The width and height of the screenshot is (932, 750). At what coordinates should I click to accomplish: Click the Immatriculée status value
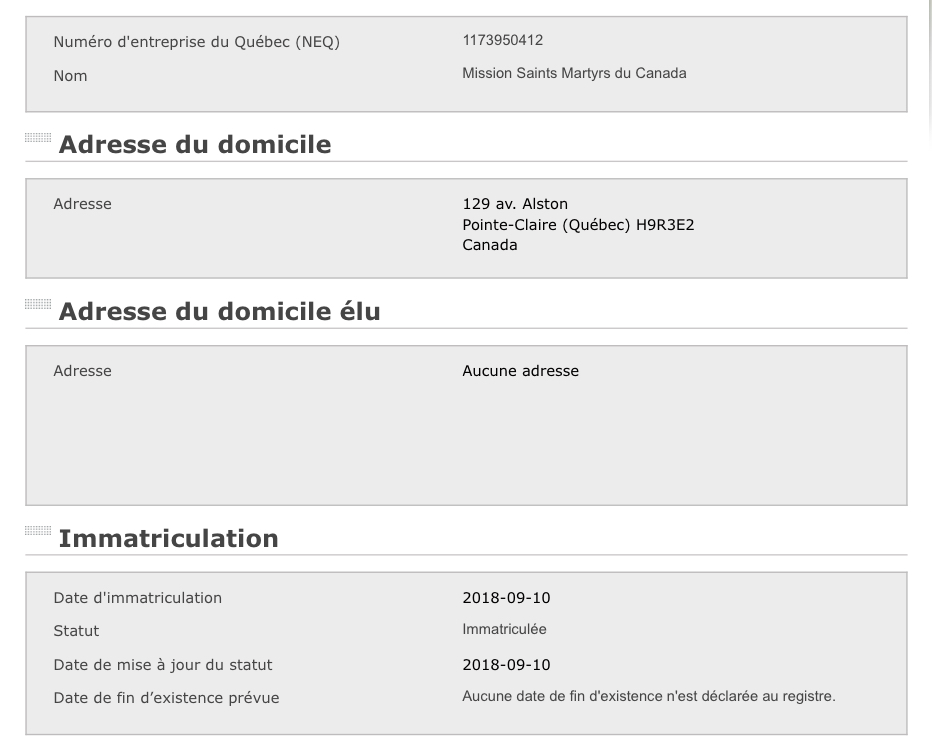504,630
